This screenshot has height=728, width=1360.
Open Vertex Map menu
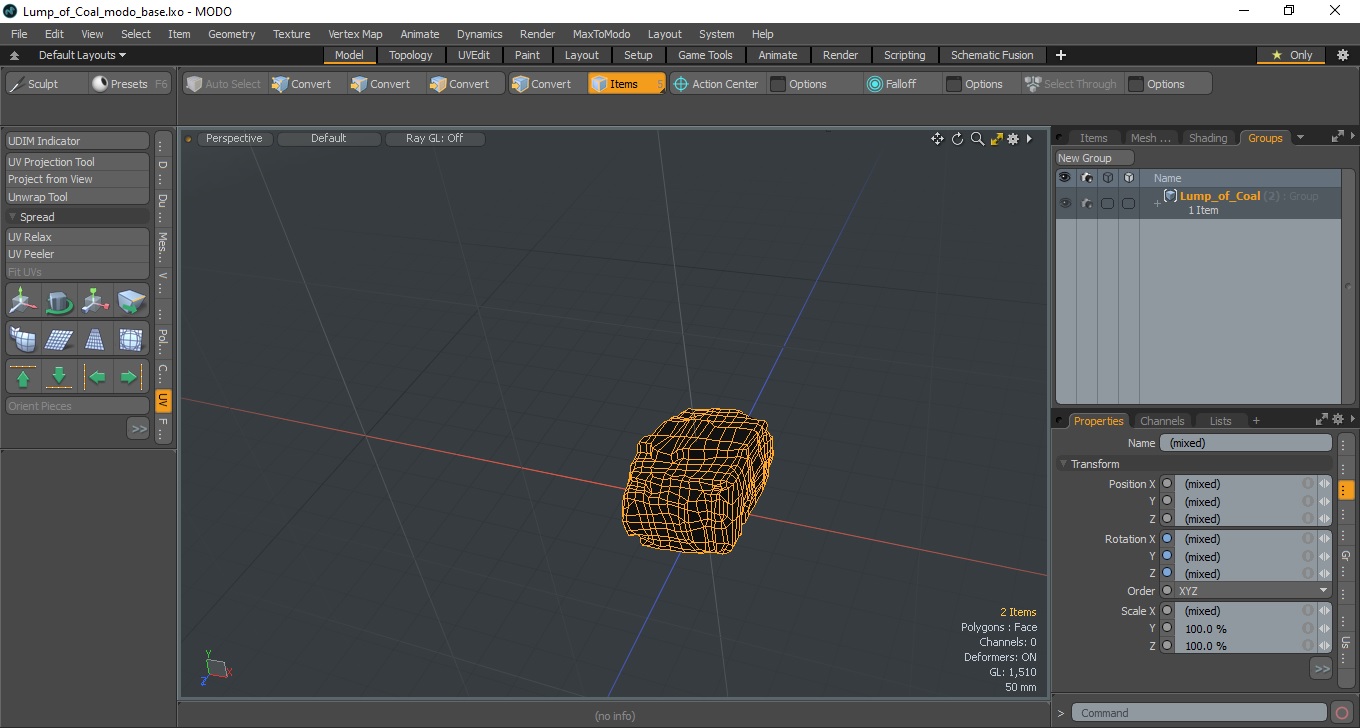(355, 34)
